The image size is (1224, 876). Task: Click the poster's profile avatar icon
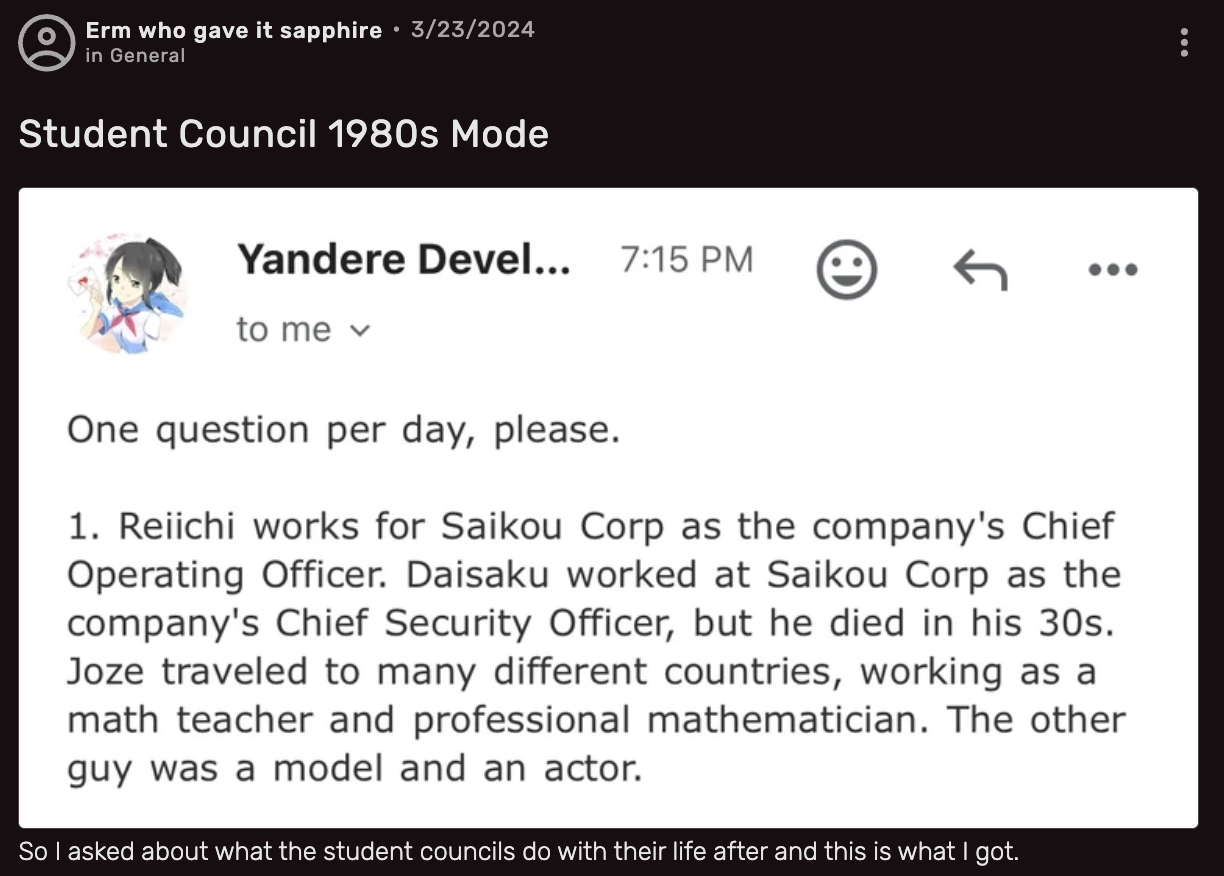point(46,42)
